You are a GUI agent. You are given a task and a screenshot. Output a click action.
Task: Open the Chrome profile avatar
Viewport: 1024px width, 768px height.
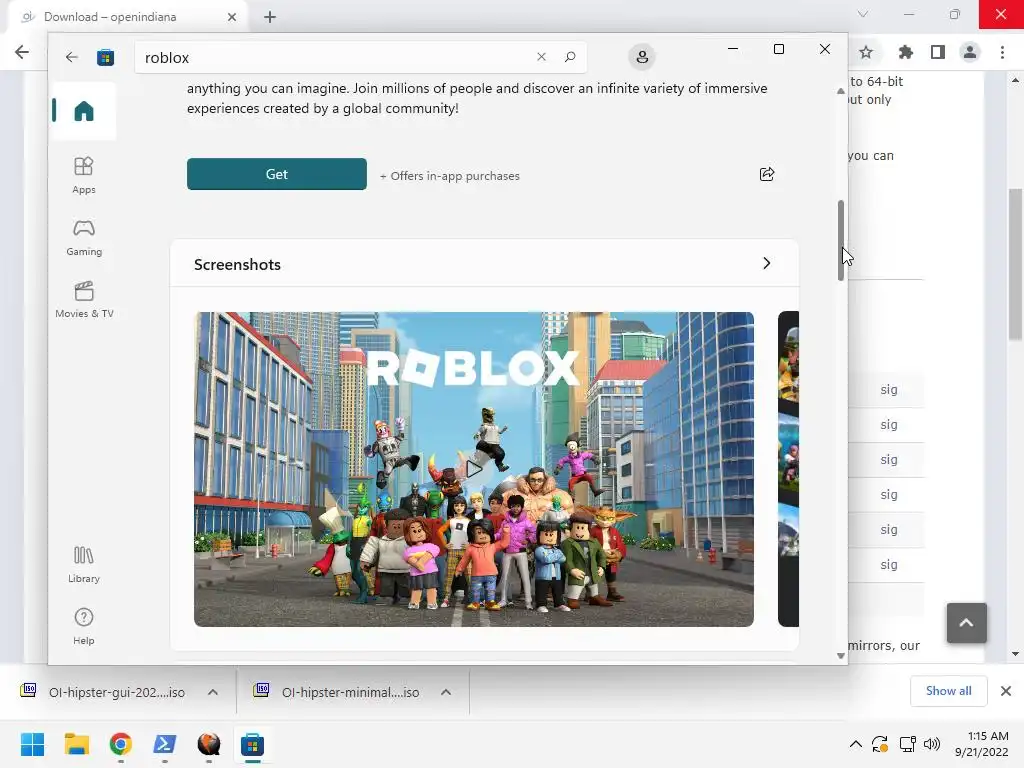[970, 52]
